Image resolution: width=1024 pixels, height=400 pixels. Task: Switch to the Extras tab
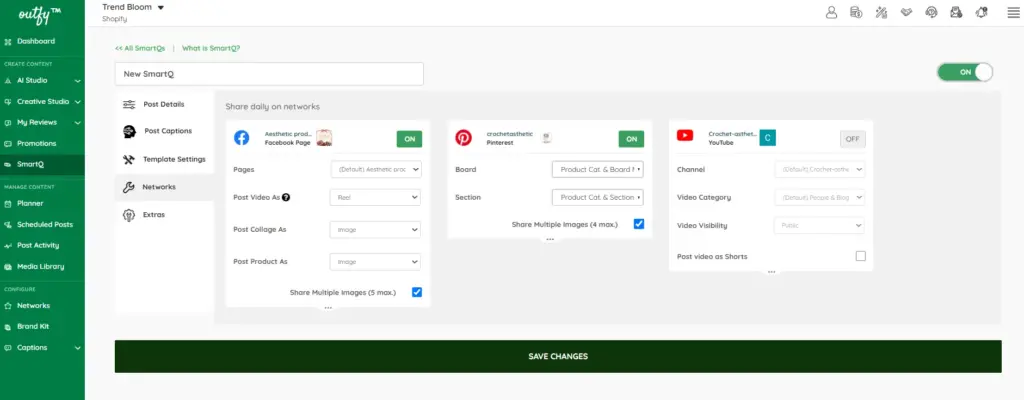coord(165,215)
